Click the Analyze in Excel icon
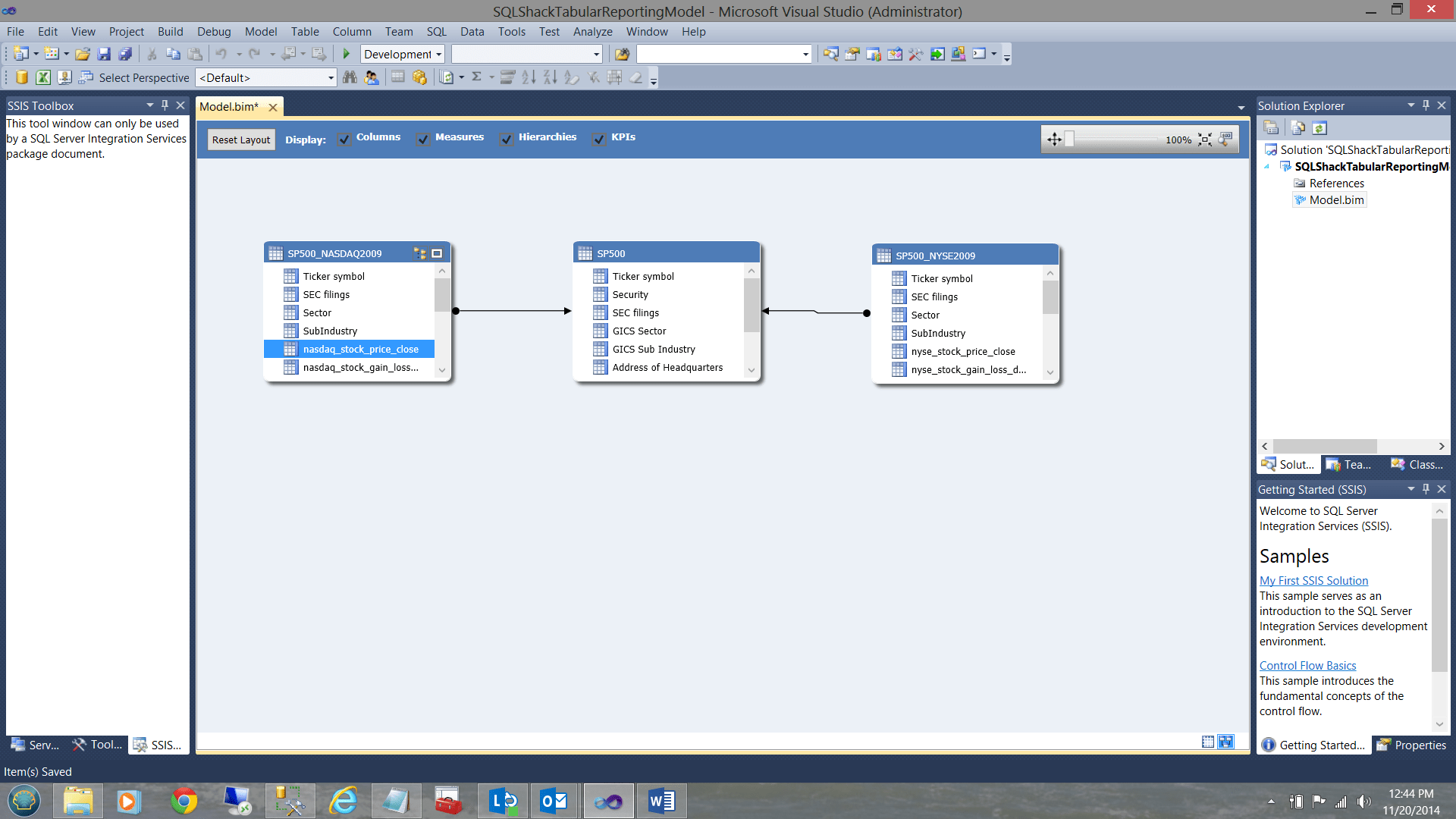The width and height of the screenshot is (1456, 819). (43, 77)
